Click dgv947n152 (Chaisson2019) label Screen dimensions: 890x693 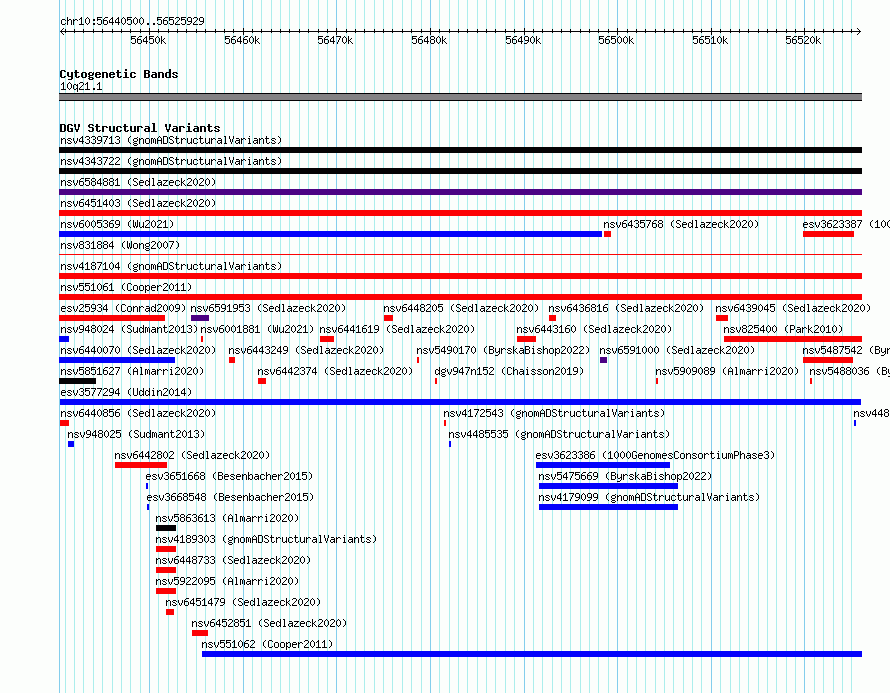point(509,371)
